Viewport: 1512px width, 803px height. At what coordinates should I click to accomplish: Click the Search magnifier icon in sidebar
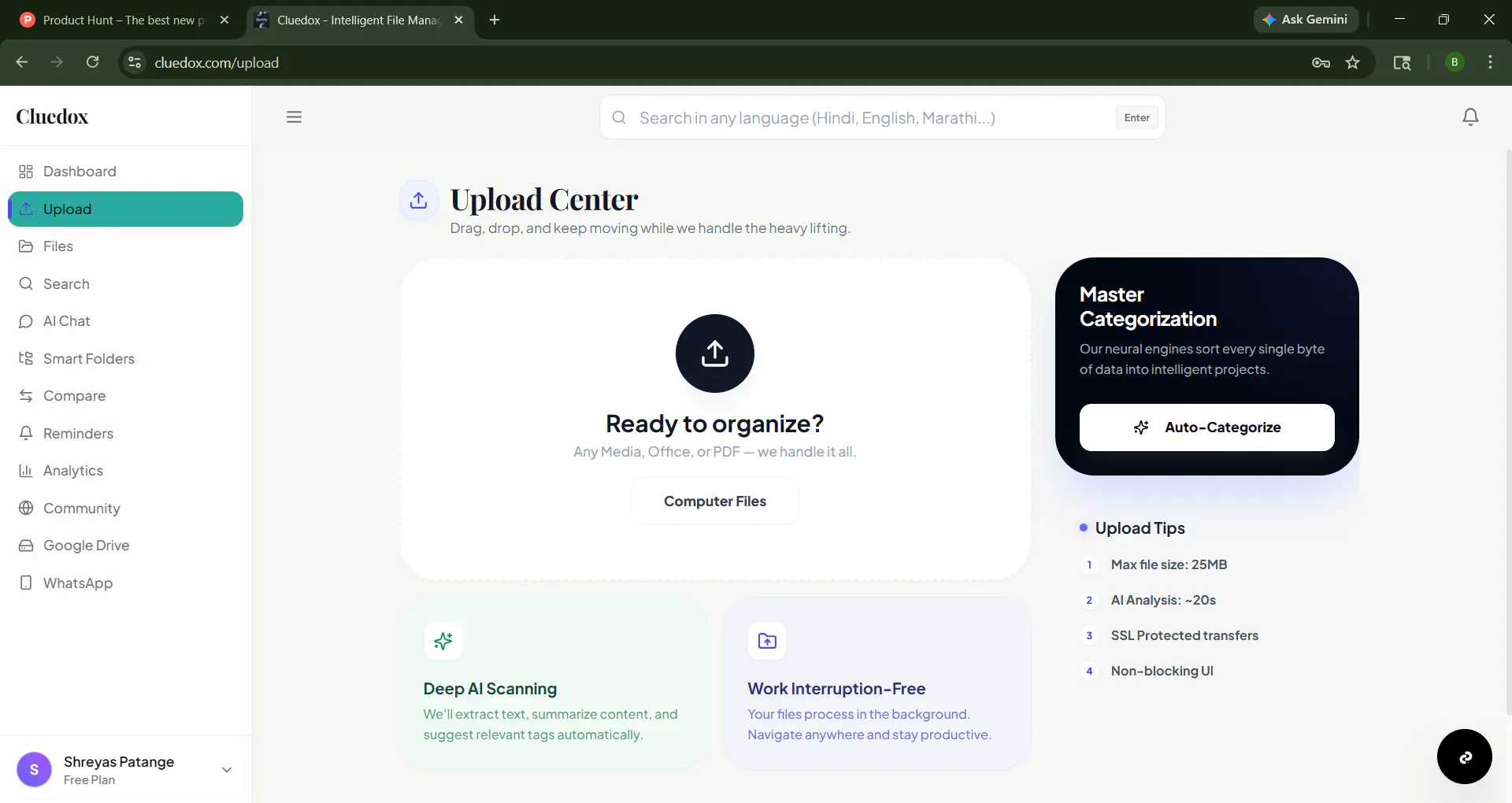pos(26,283)
